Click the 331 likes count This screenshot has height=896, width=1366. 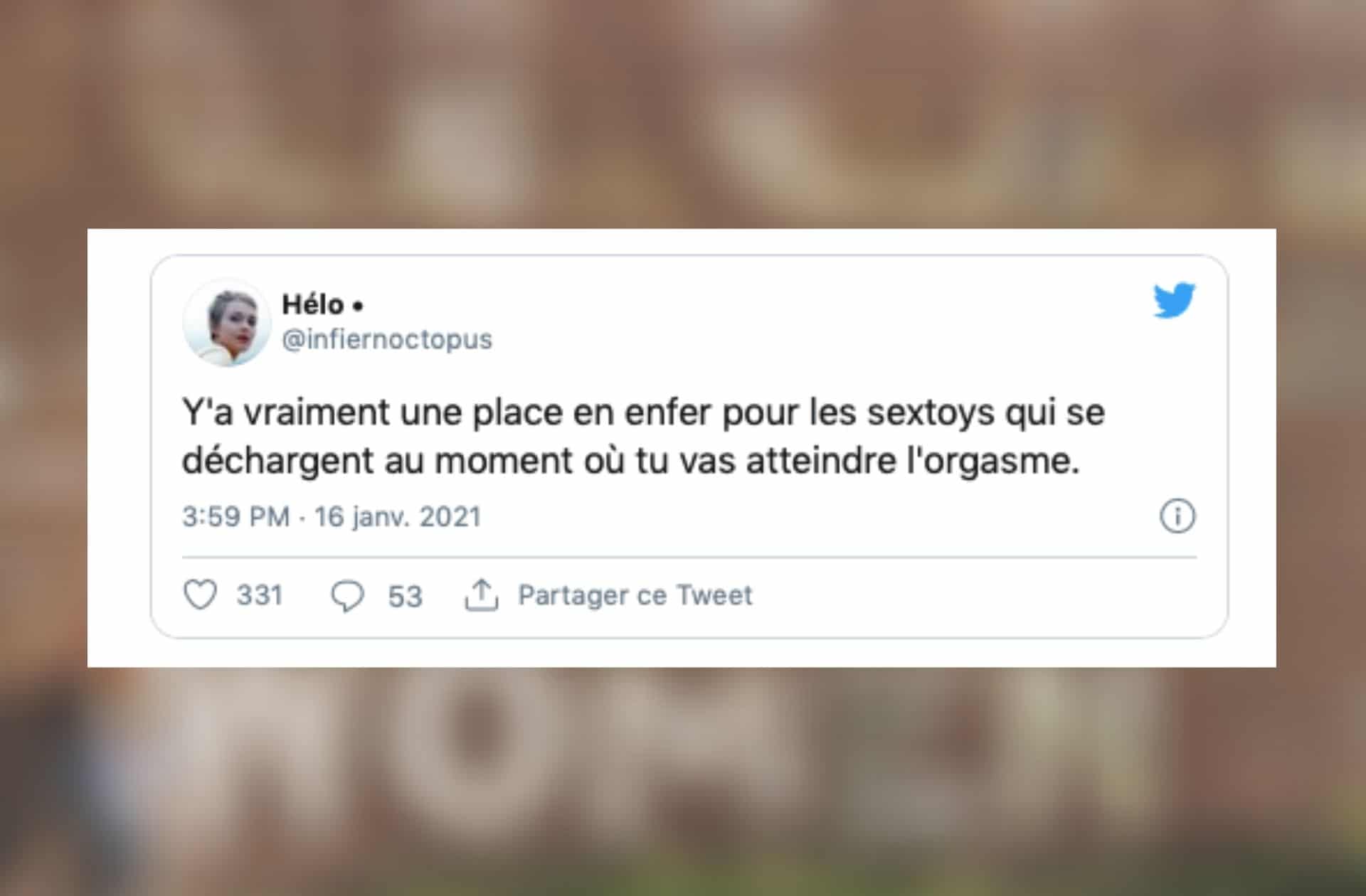click(x=260, y=595)
